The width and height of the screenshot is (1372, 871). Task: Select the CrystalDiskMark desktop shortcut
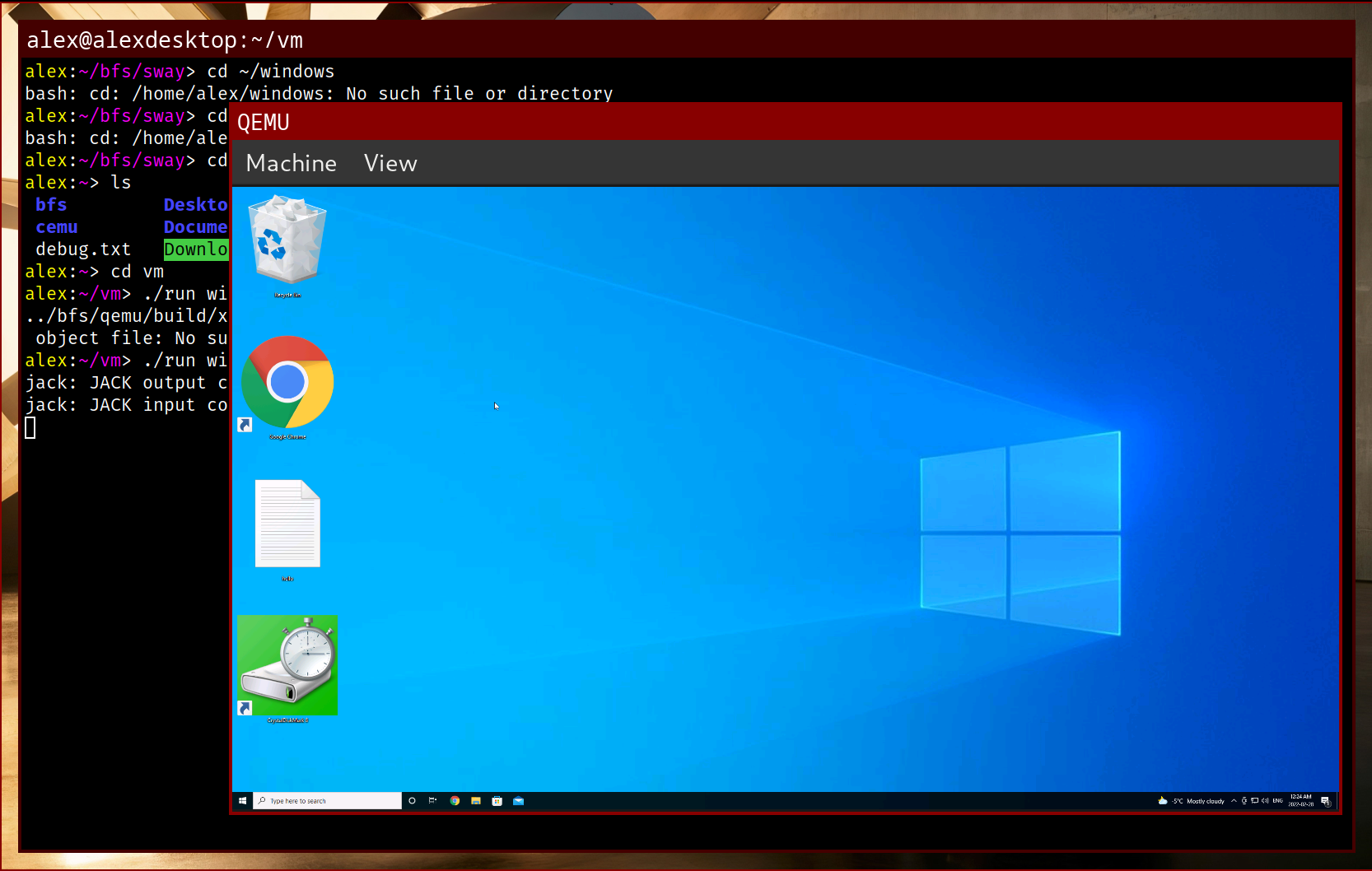click(287, 669)
